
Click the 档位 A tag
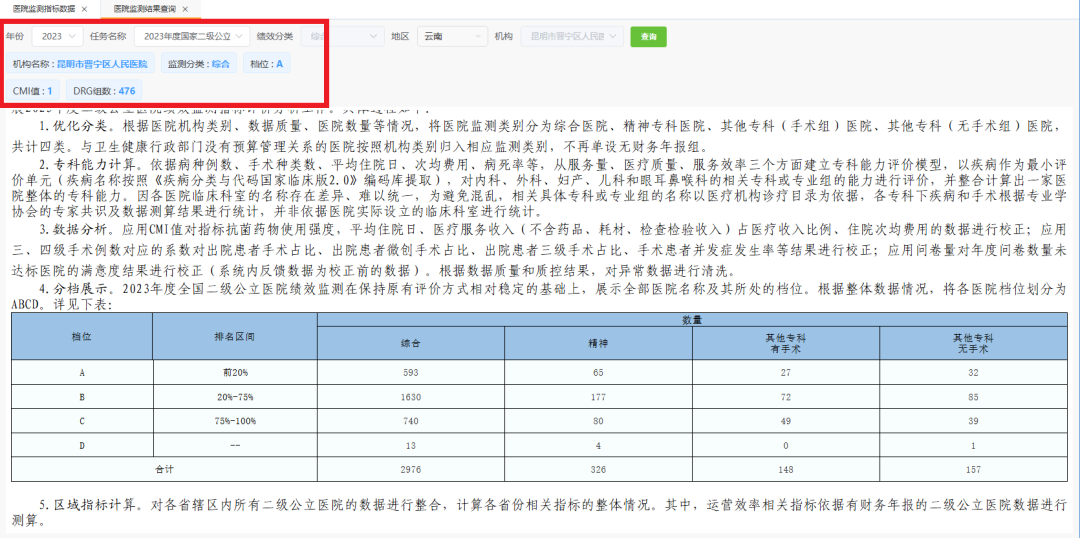tap(266, 64)
